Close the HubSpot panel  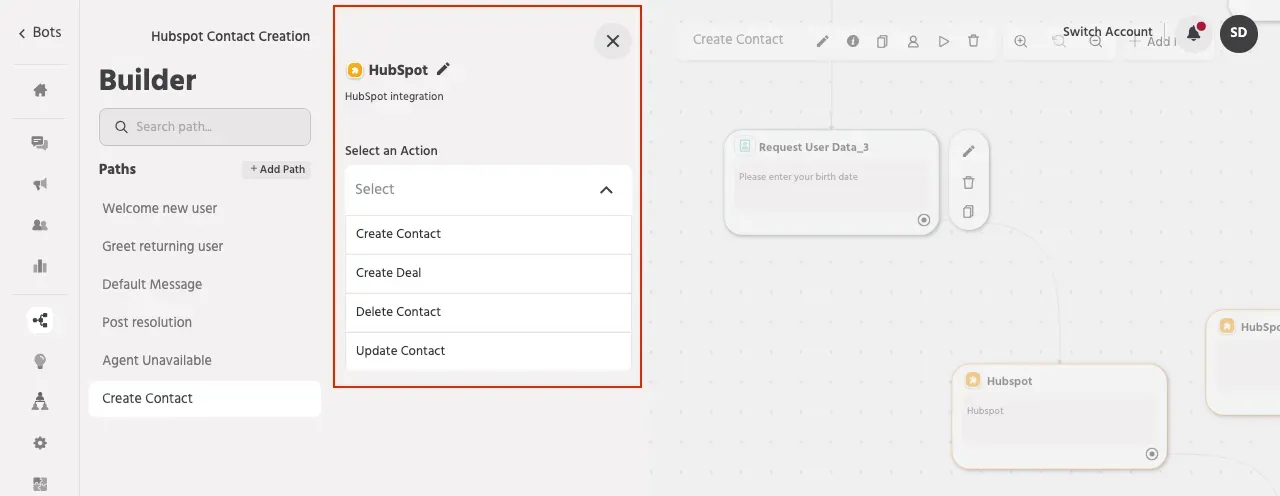(613, 41)
